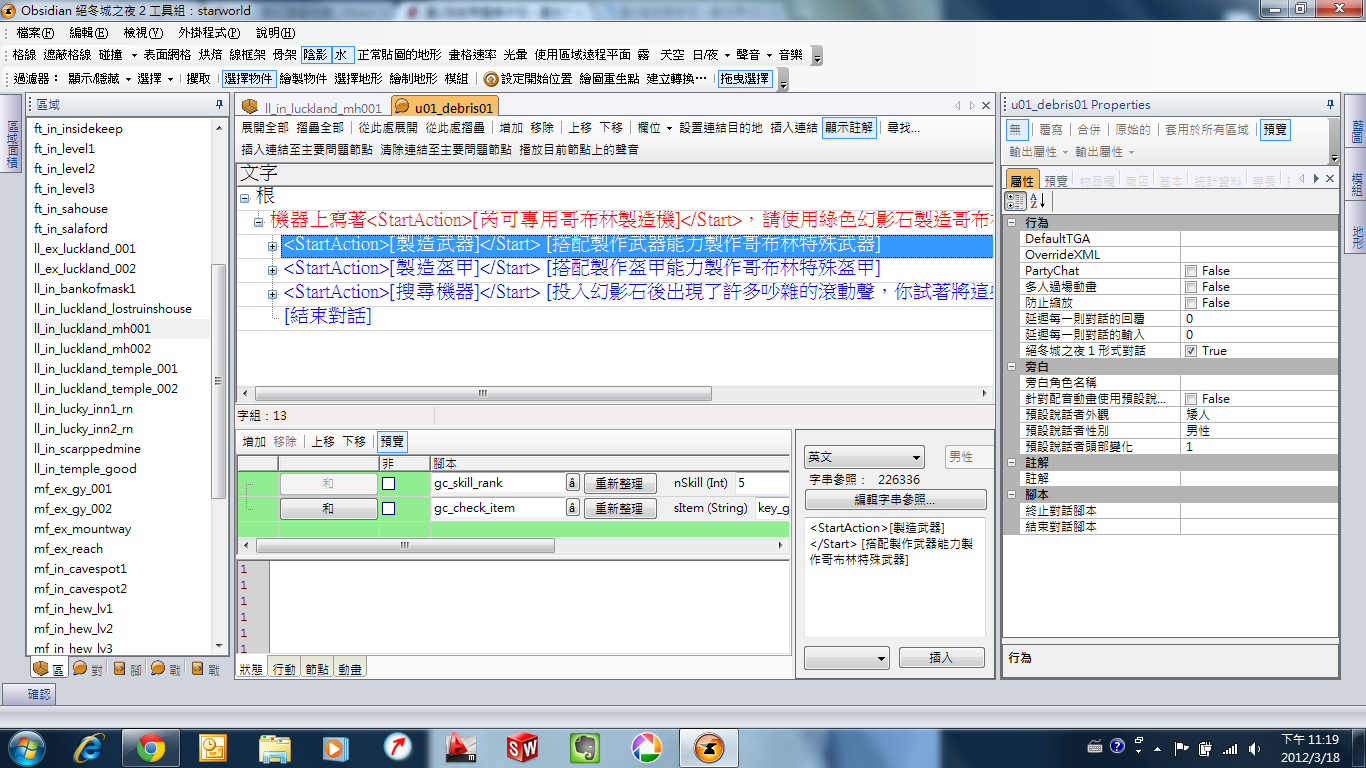The image size is (1366, 768).
Task: Click the 設定開始位置 start location icon
Action: coord(491,78)
